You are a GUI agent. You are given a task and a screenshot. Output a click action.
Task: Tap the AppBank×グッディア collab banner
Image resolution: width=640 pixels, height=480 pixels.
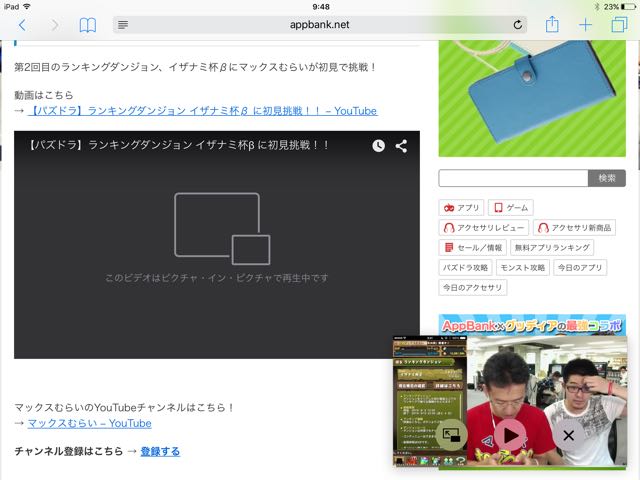532,325
